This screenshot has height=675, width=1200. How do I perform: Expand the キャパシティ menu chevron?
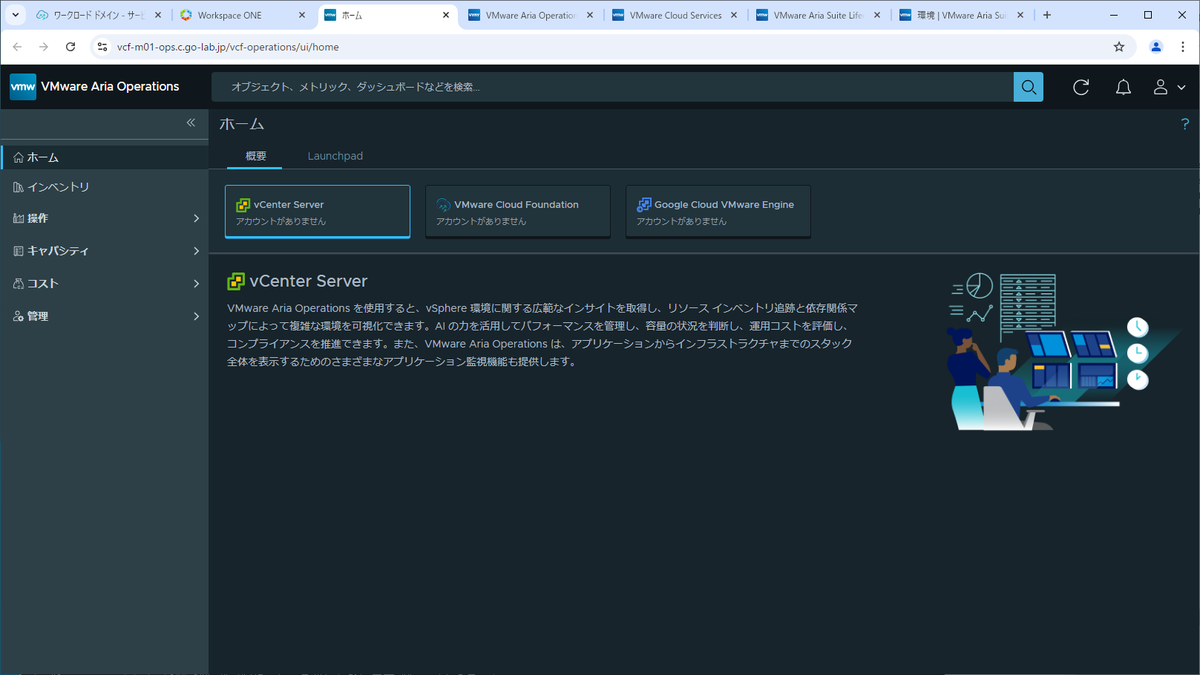point(196,251)
